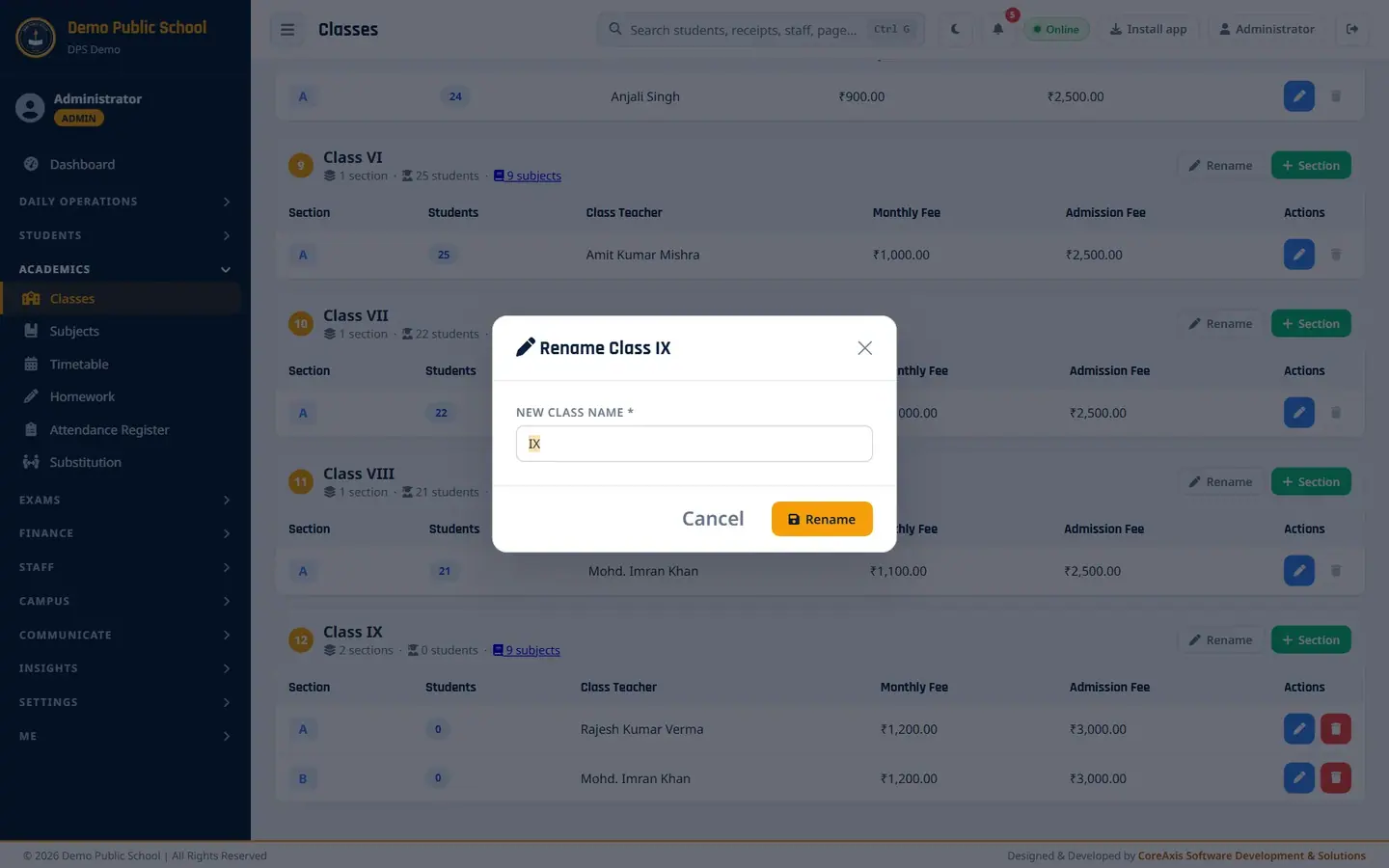Click the orange Rename save button
This screenshot has height=868, width=1389.
click(x=822, y=519)
